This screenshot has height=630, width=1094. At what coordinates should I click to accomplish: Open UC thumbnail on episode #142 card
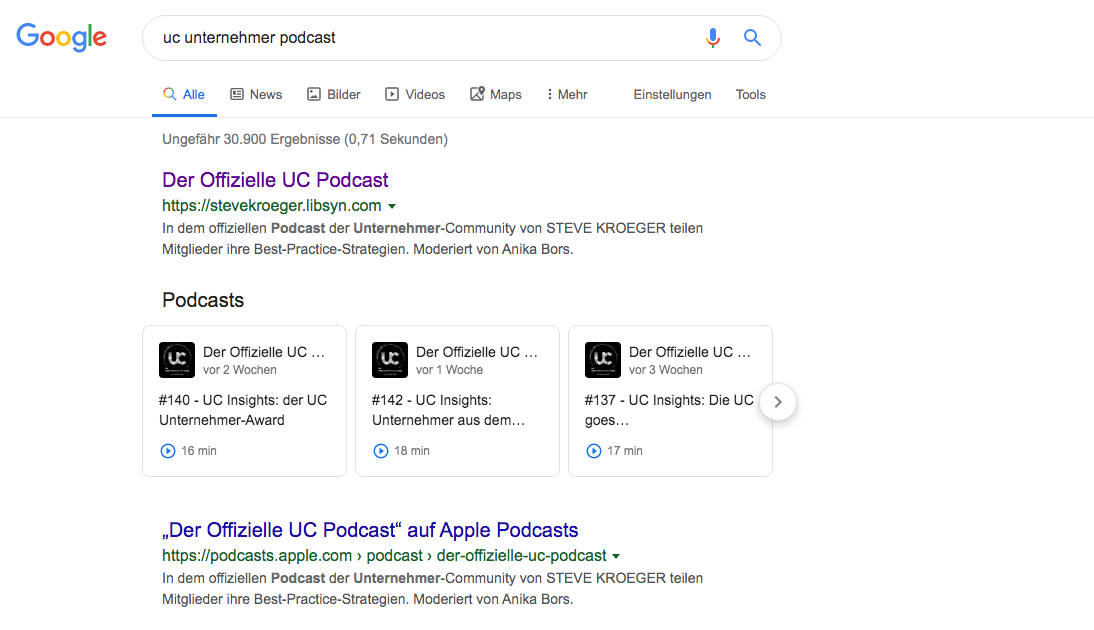(x=390, y=360)
